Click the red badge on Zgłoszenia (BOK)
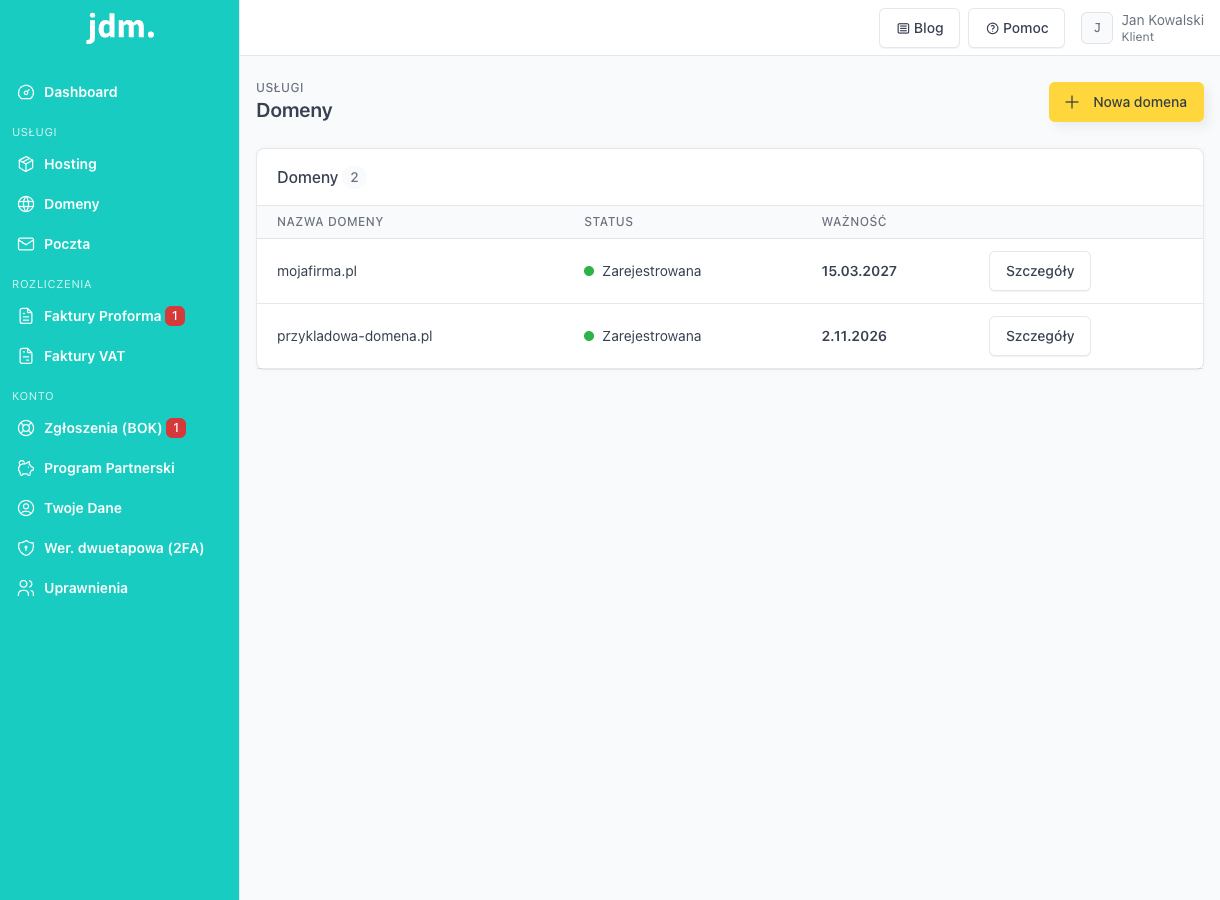This screenshot has width=1220, height=900. [x=176, y=428]
